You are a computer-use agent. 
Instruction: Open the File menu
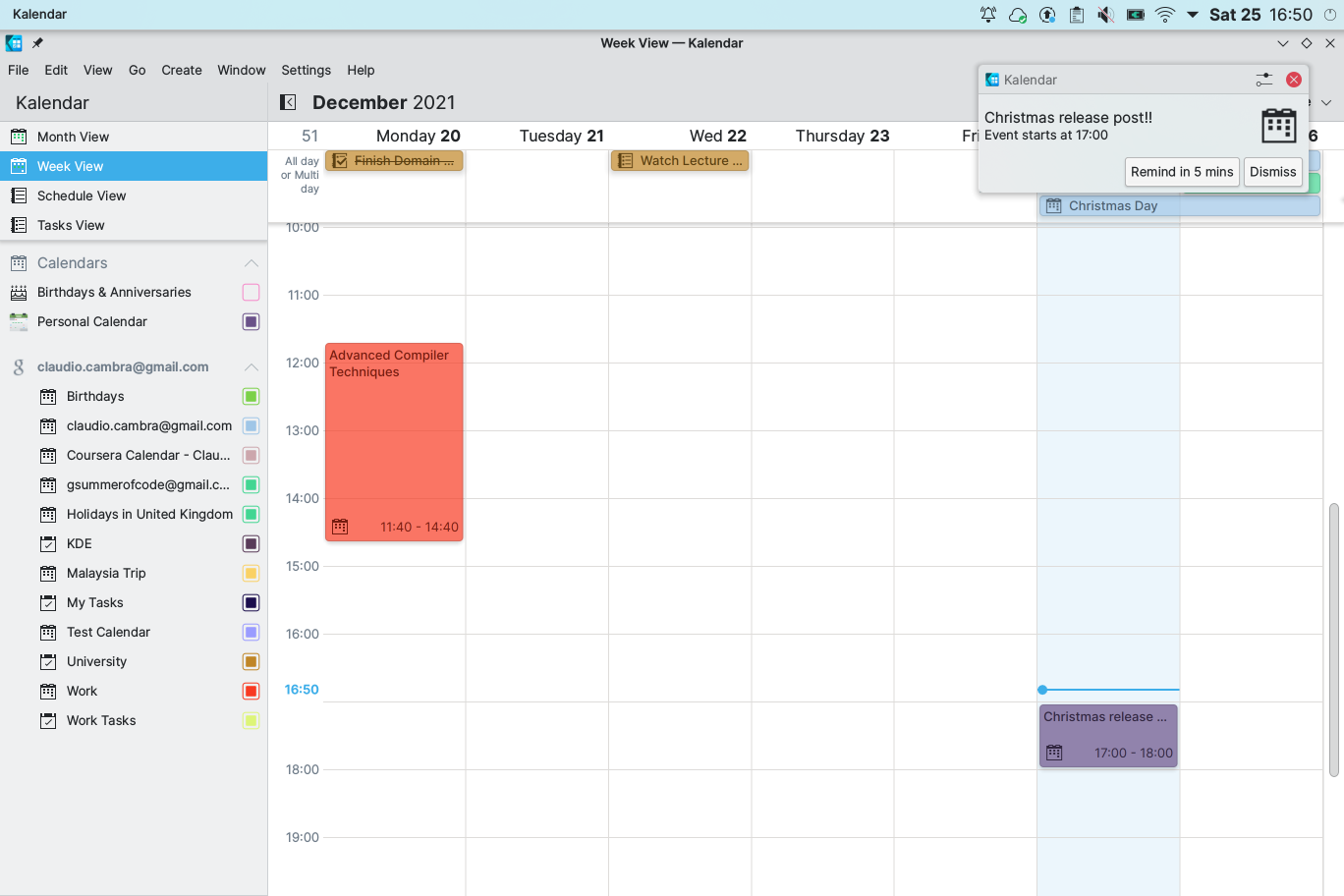pos(19,70)
